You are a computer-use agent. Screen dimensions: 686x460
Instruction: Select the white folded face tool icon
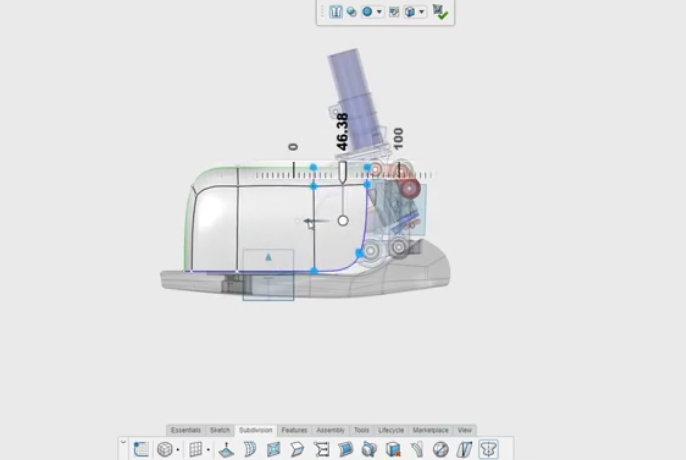(x=297, y=449)
